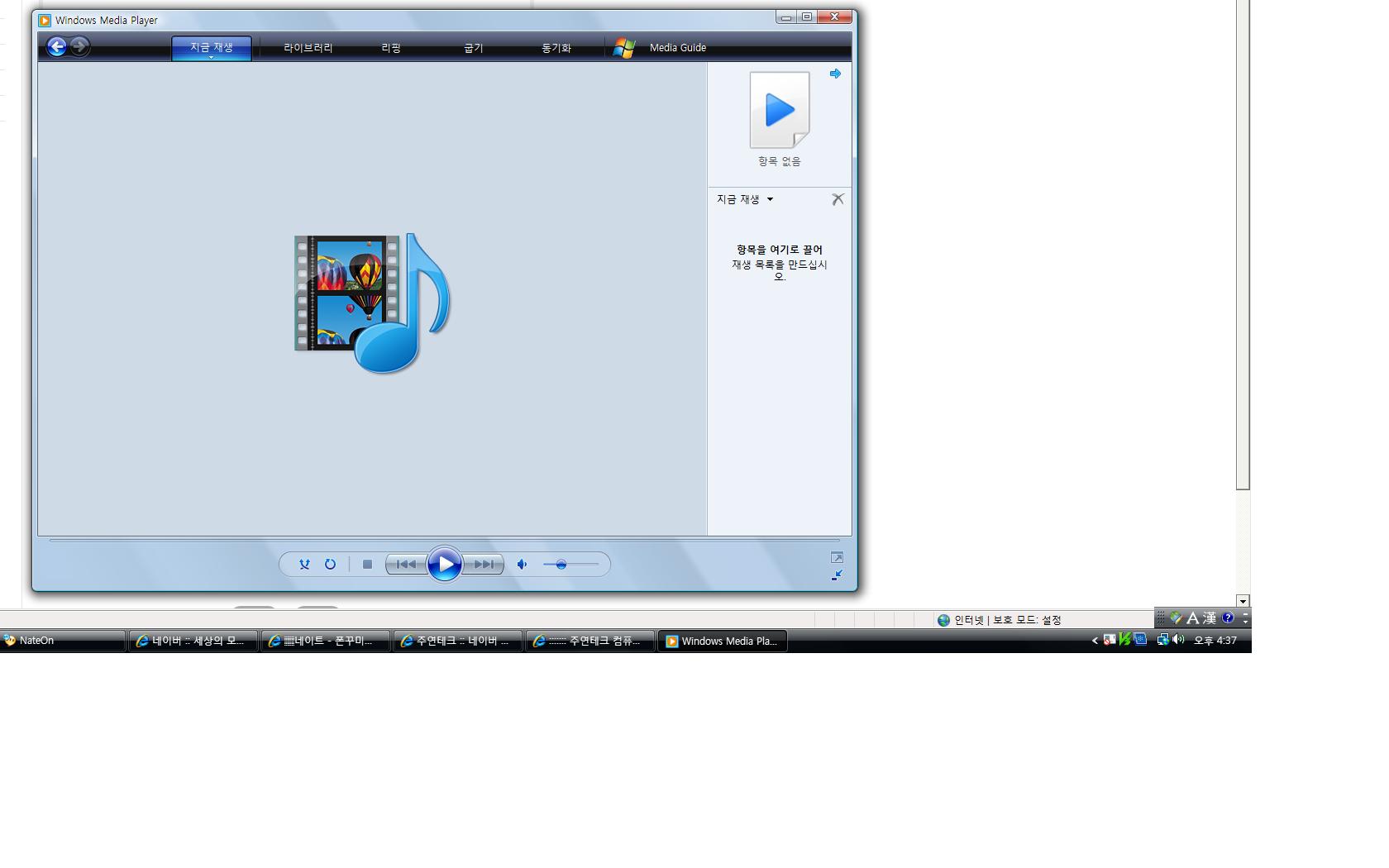This screenshot has height=868, width=1389.
Task: Click the 항목 없음 label
Action: point(780,161)
